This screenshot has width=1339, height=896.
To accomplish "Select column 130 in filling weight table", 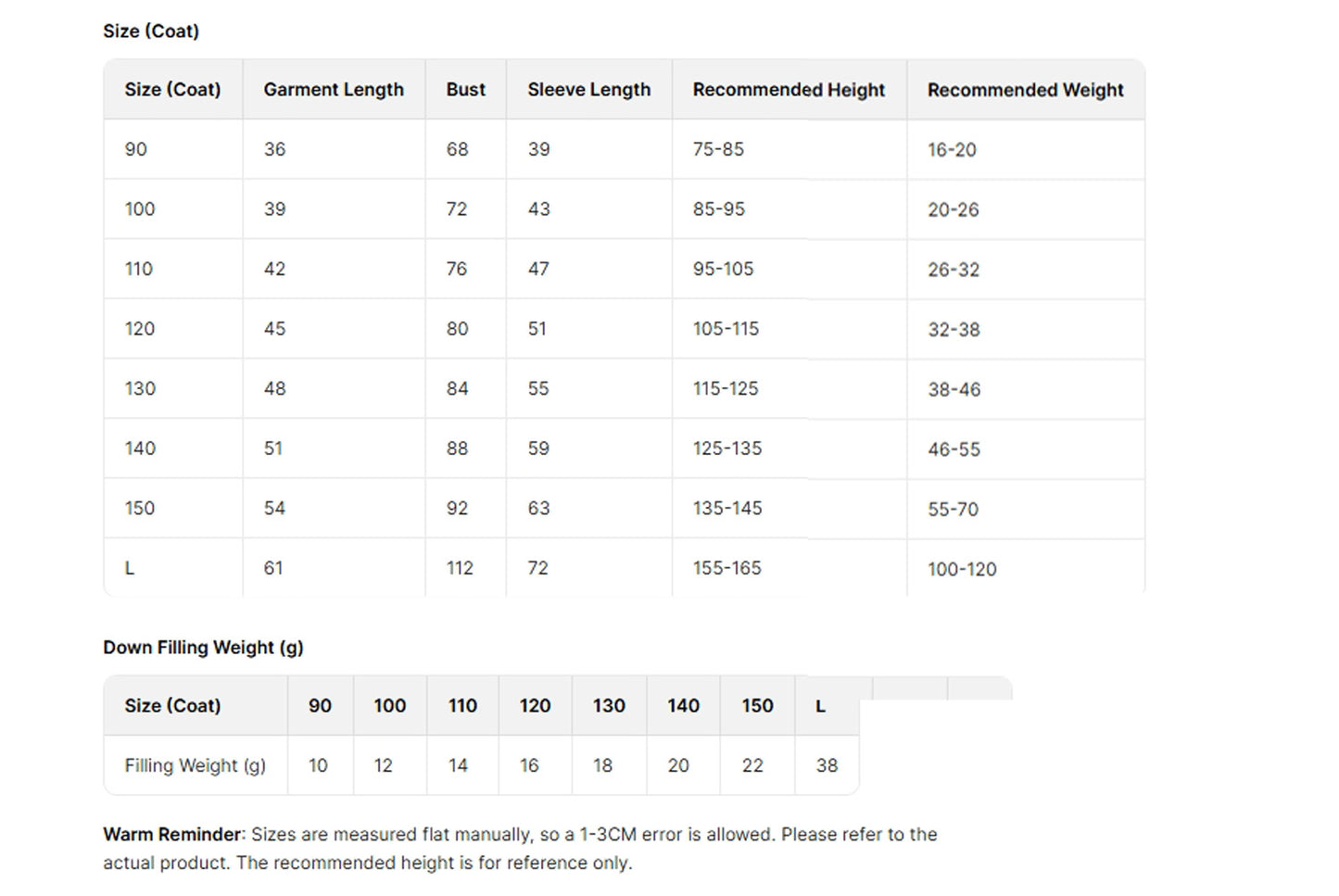I will pyautogui.click(x=609, y=706).
